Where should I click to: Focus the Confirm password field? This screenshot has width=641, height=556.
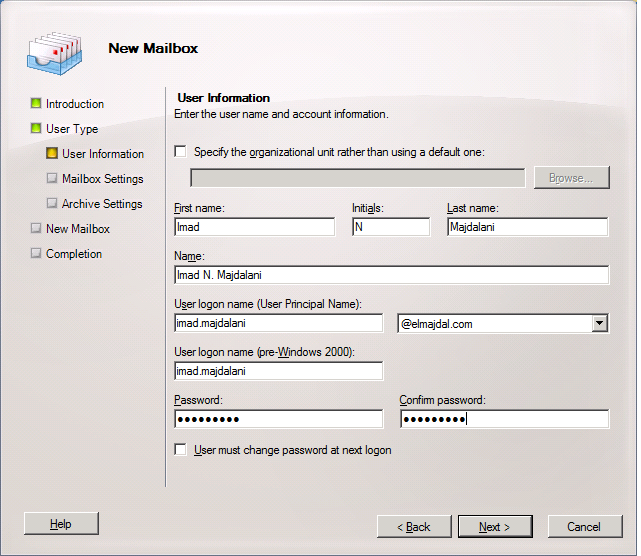pos(503,419)
